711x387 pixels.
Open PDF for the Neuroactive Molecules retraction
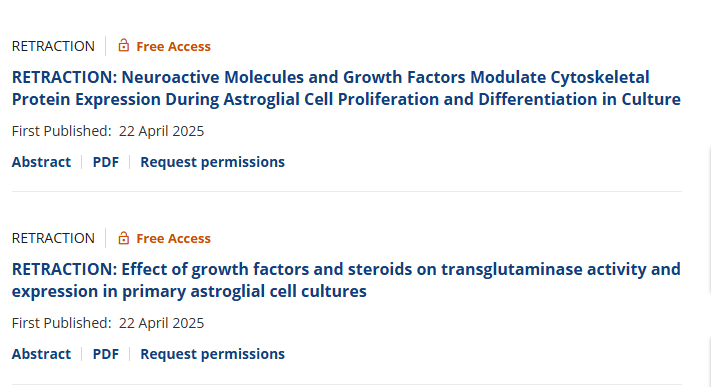(x=106, y=162)
